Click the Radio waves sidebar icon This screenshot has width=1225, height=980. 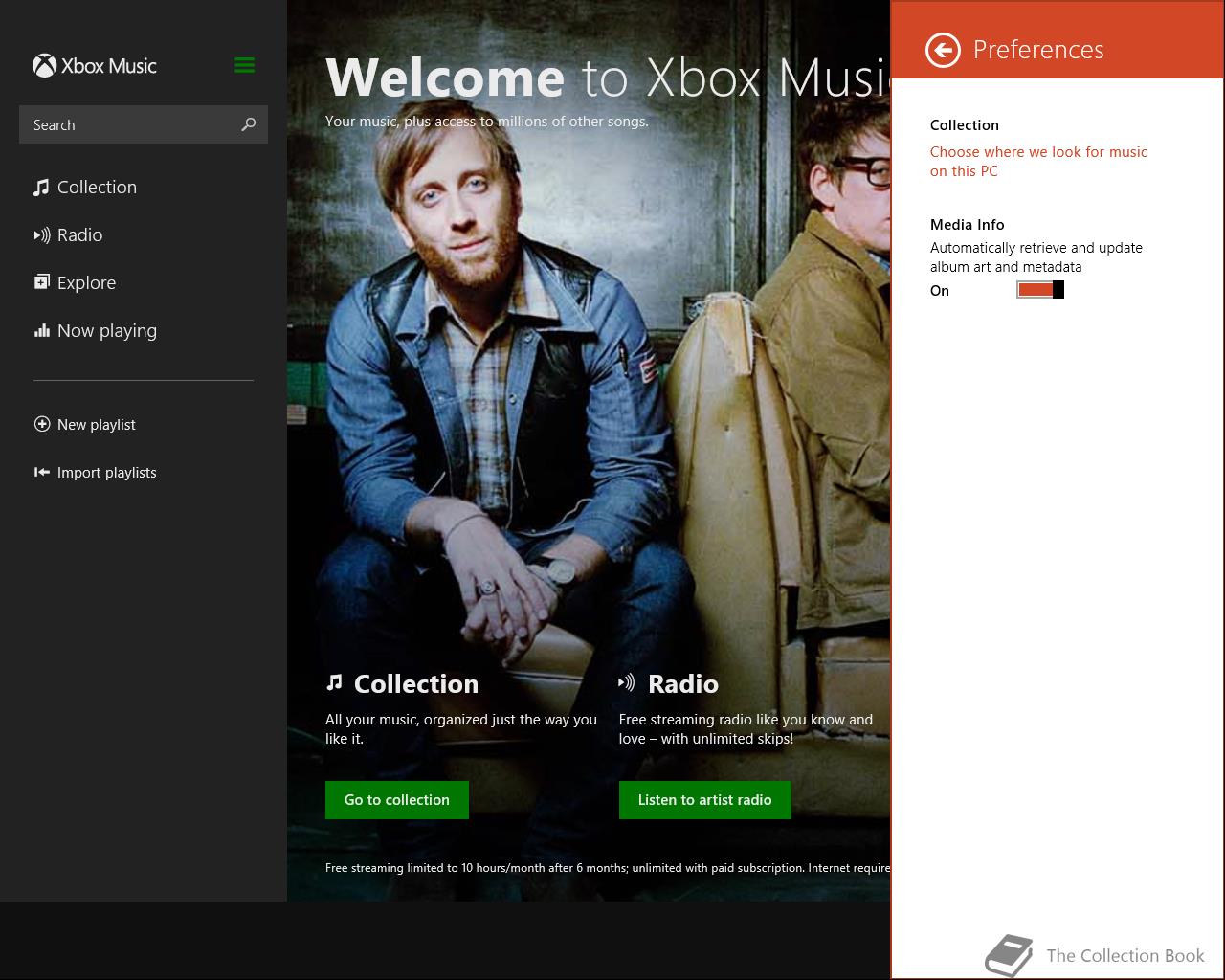click(x=42, y=235)
